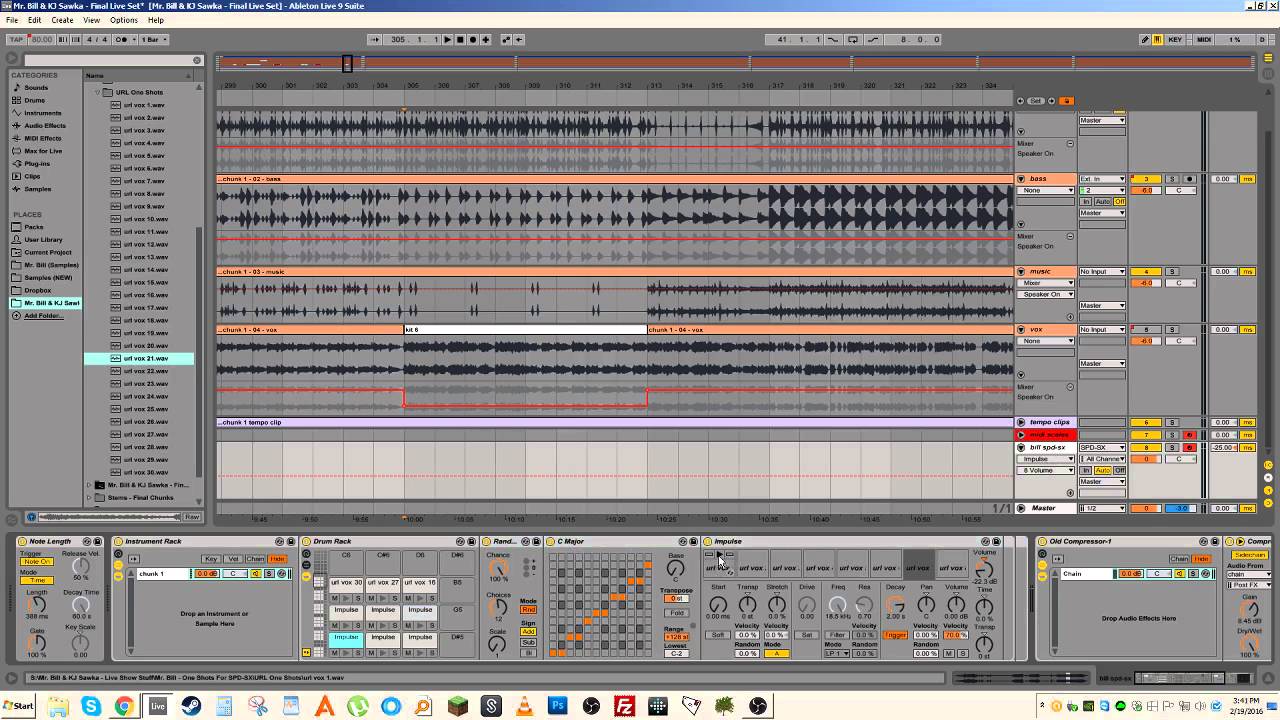Adjust bass track volume -6.0 slider

click(x=1146, y=190)
